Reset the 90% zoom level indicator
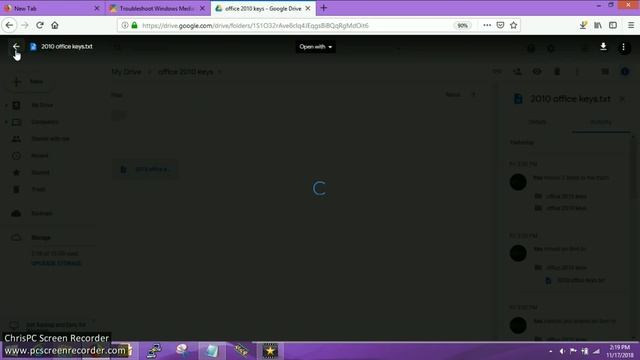The height and width of the screenshot is (360, 640). (462, 25)
